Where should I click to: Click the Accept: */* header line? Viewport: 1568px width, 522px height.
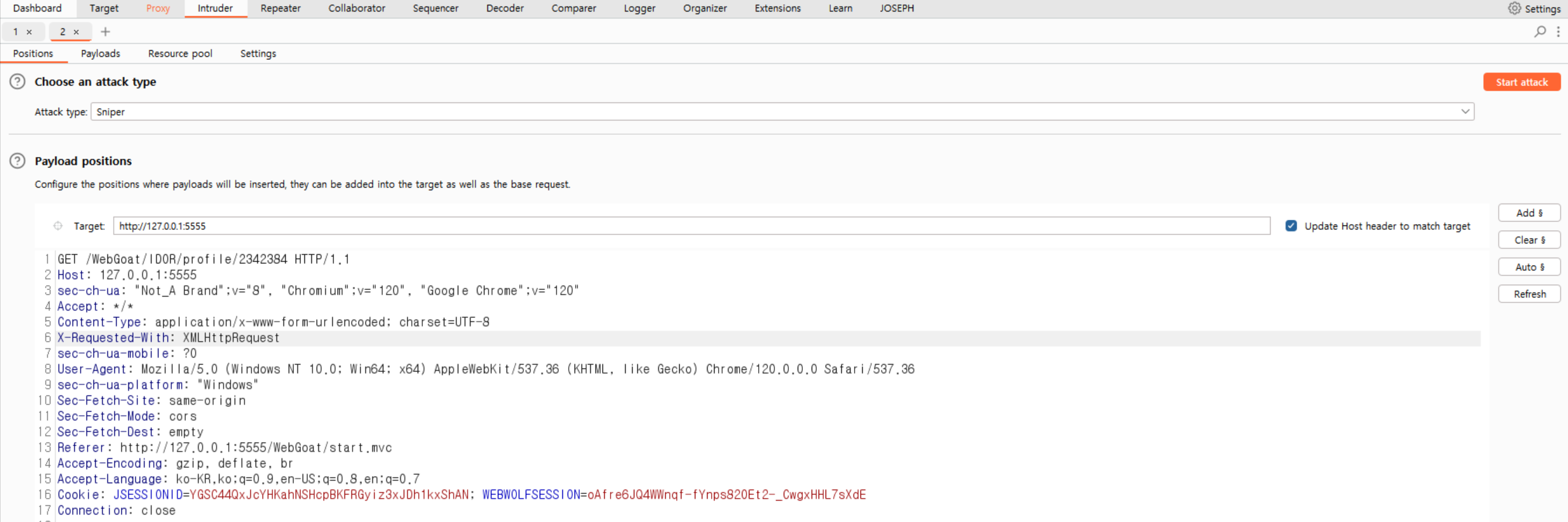pos(95,306)
